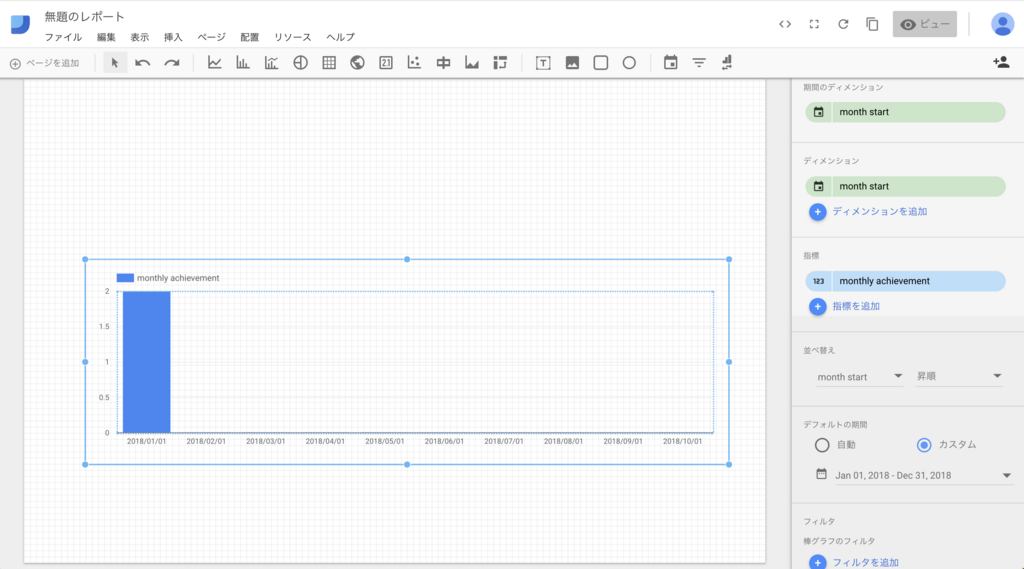Open the ヘルプ menu
The image size is (1024, 569).
point(340,37)
